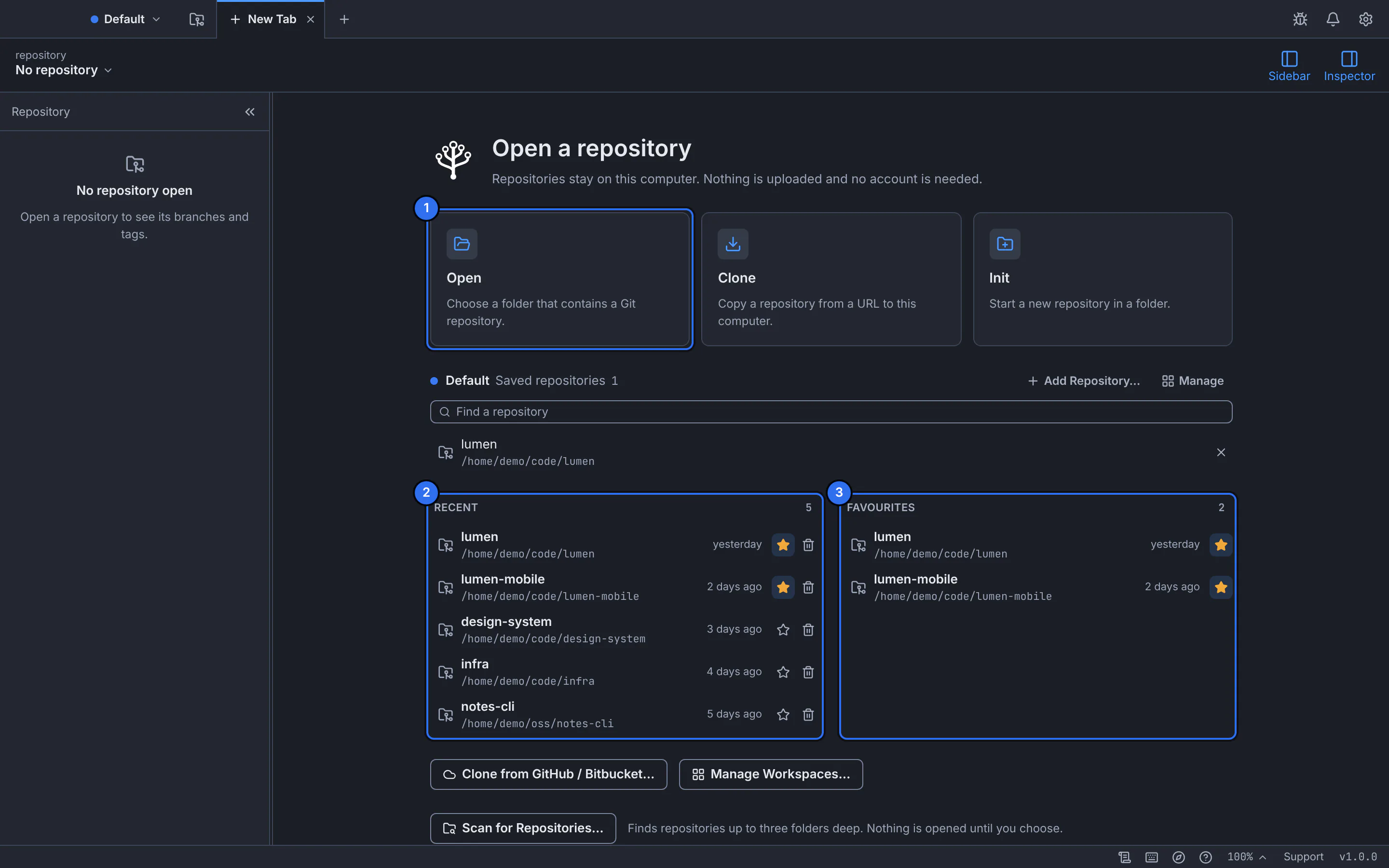Open the zoom 100% dropdown

[x=1246, y=857]
